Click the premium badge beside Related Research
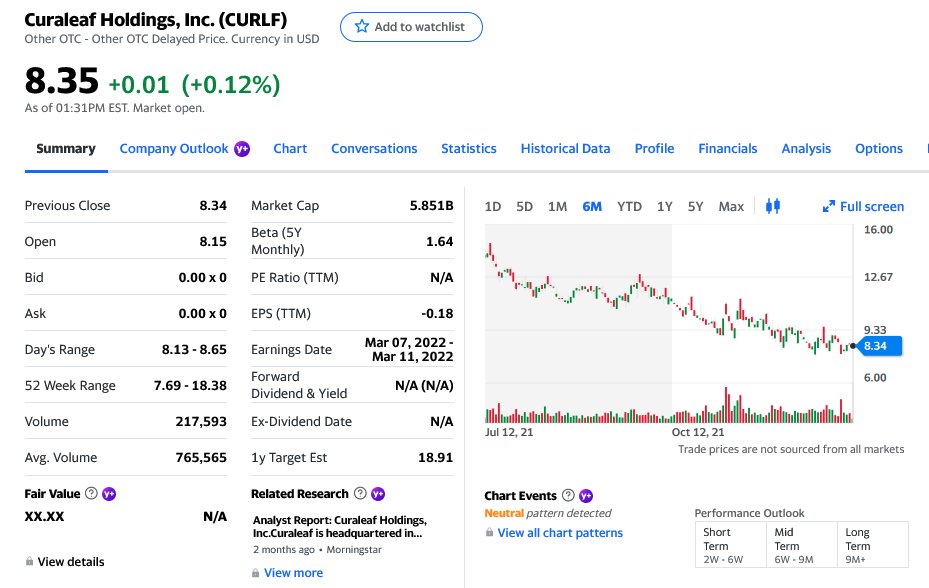The width and height of the screenshot is (929, 588). (378, 493)
